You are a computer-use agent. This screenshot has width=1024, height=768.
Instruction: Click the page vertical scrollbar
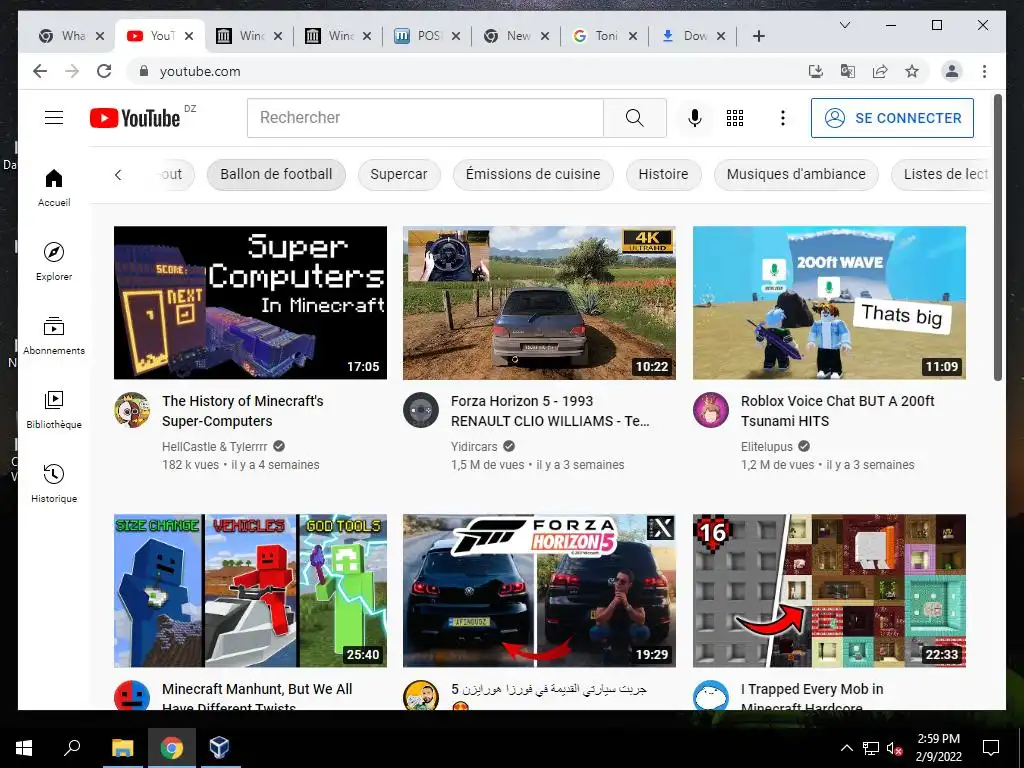[x=997, y=237]
